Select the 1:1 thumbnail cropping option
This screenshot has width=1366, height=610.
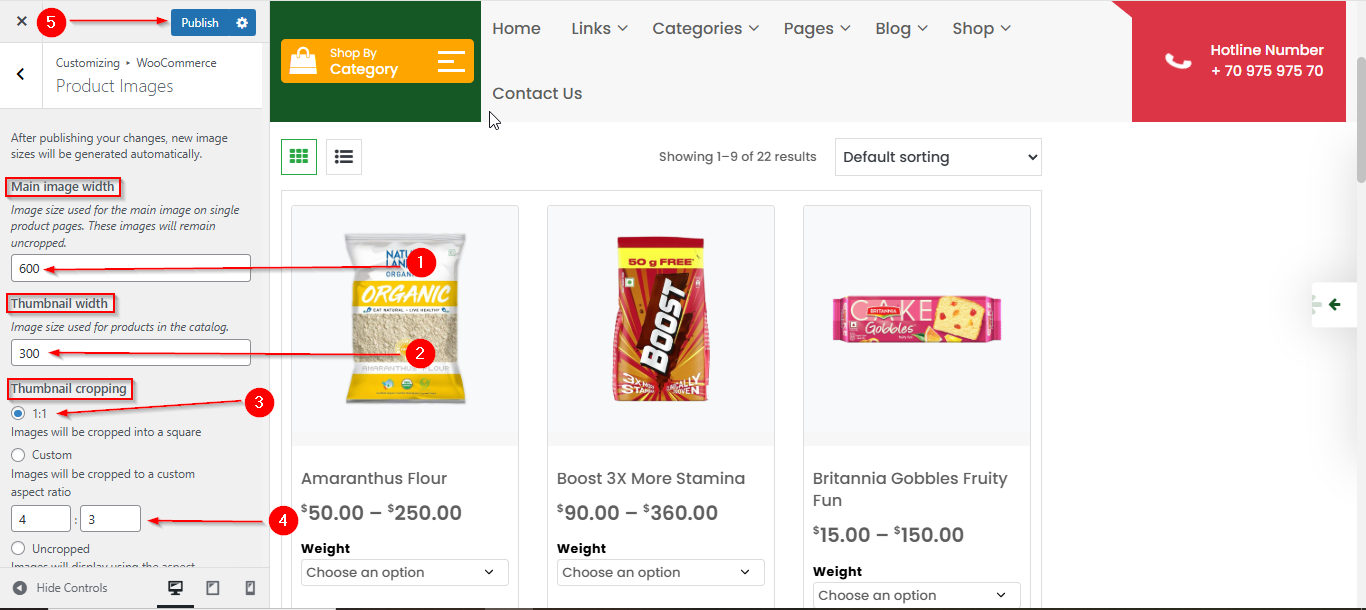18,413
